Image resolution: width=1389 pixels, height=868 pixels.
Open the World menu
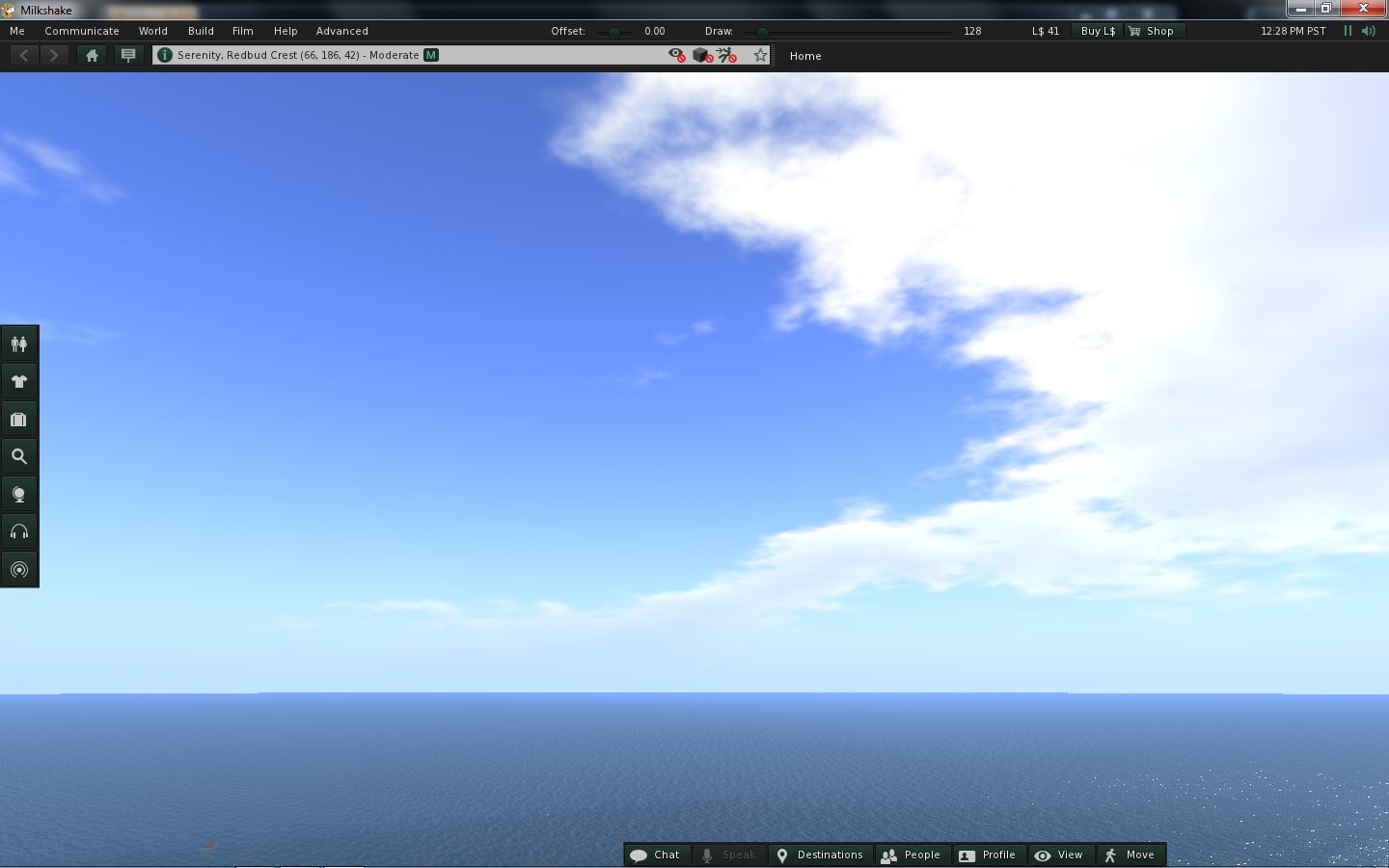[152, 31]
